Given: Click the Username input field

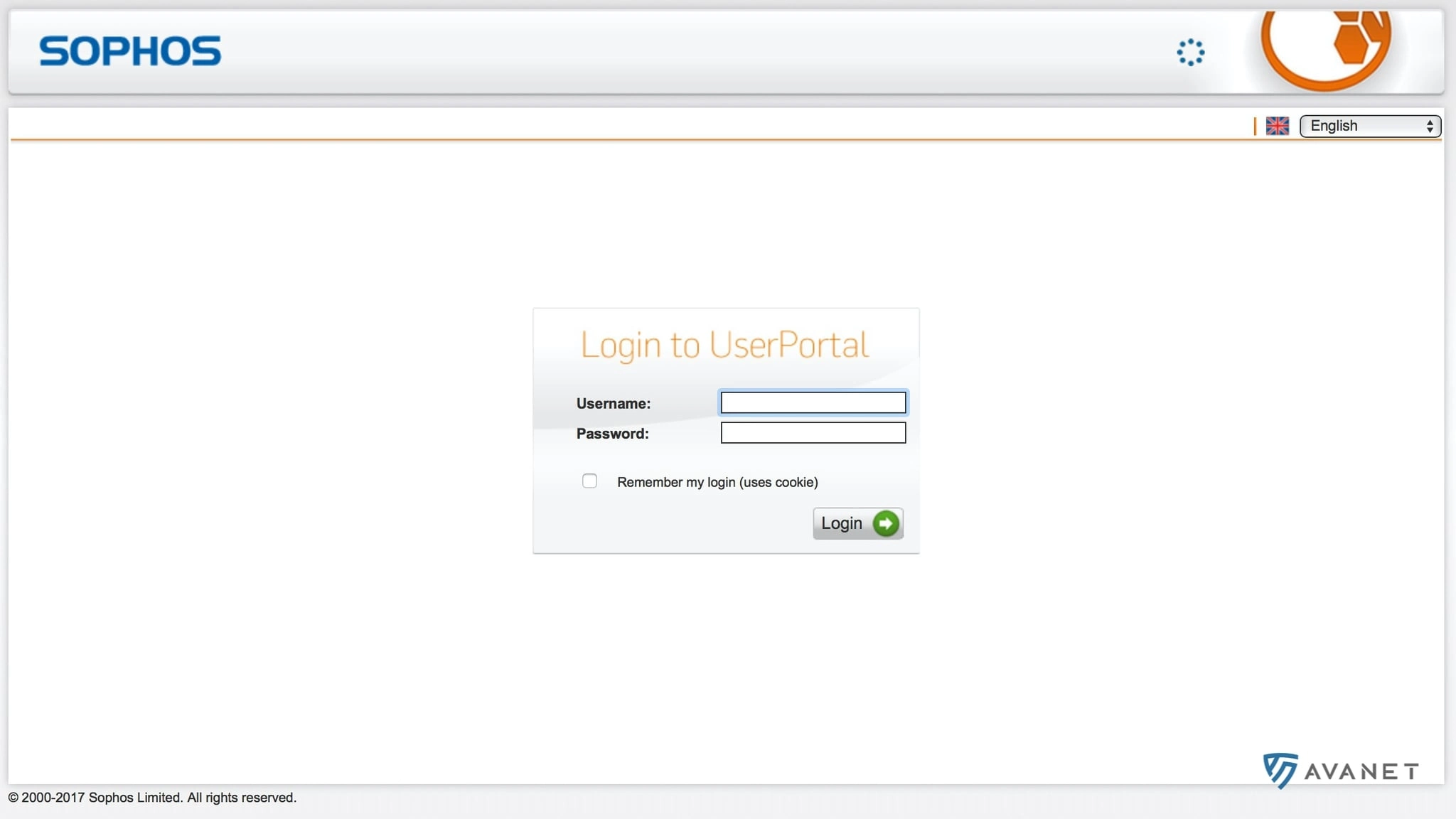Looking at the screenshot, I should pos(813,402).
